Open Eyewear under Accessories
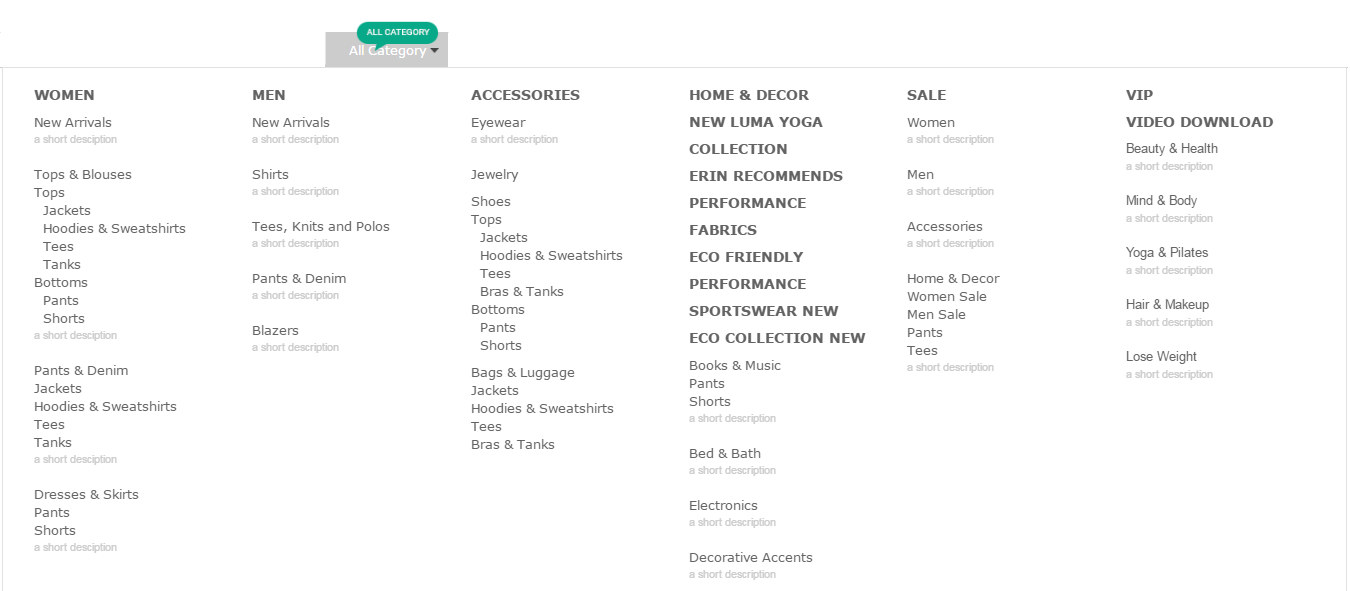This screenshot has width=1350, height=591. point(498,122)
